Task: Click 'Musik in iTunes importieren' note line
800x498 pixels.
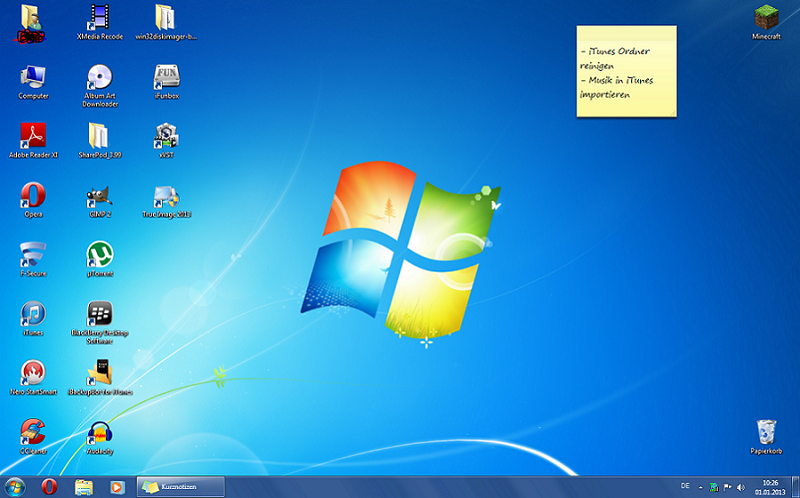Action: point(616,87)
